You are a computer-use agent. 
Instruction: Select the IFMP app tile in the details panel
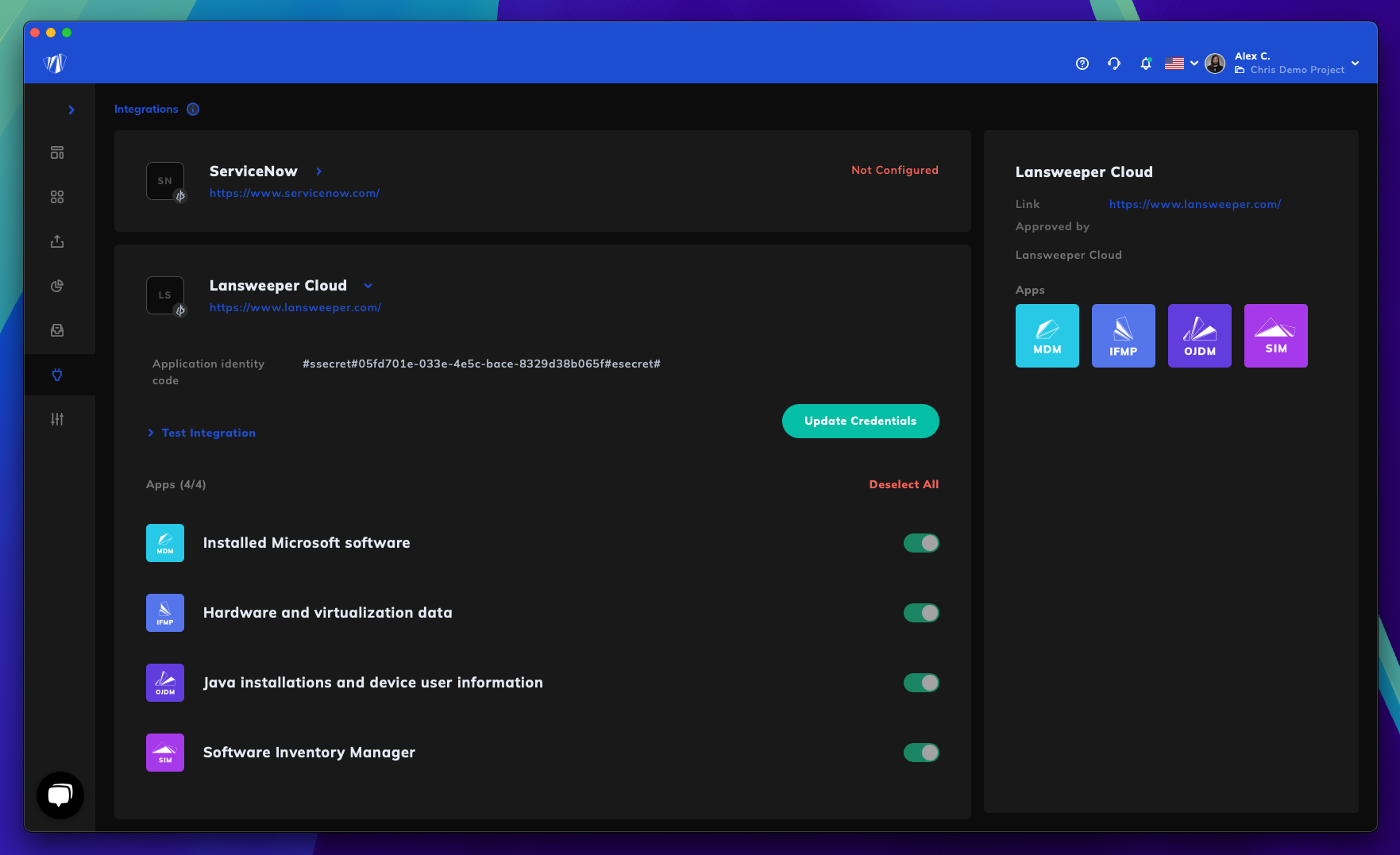(1124, 336)
